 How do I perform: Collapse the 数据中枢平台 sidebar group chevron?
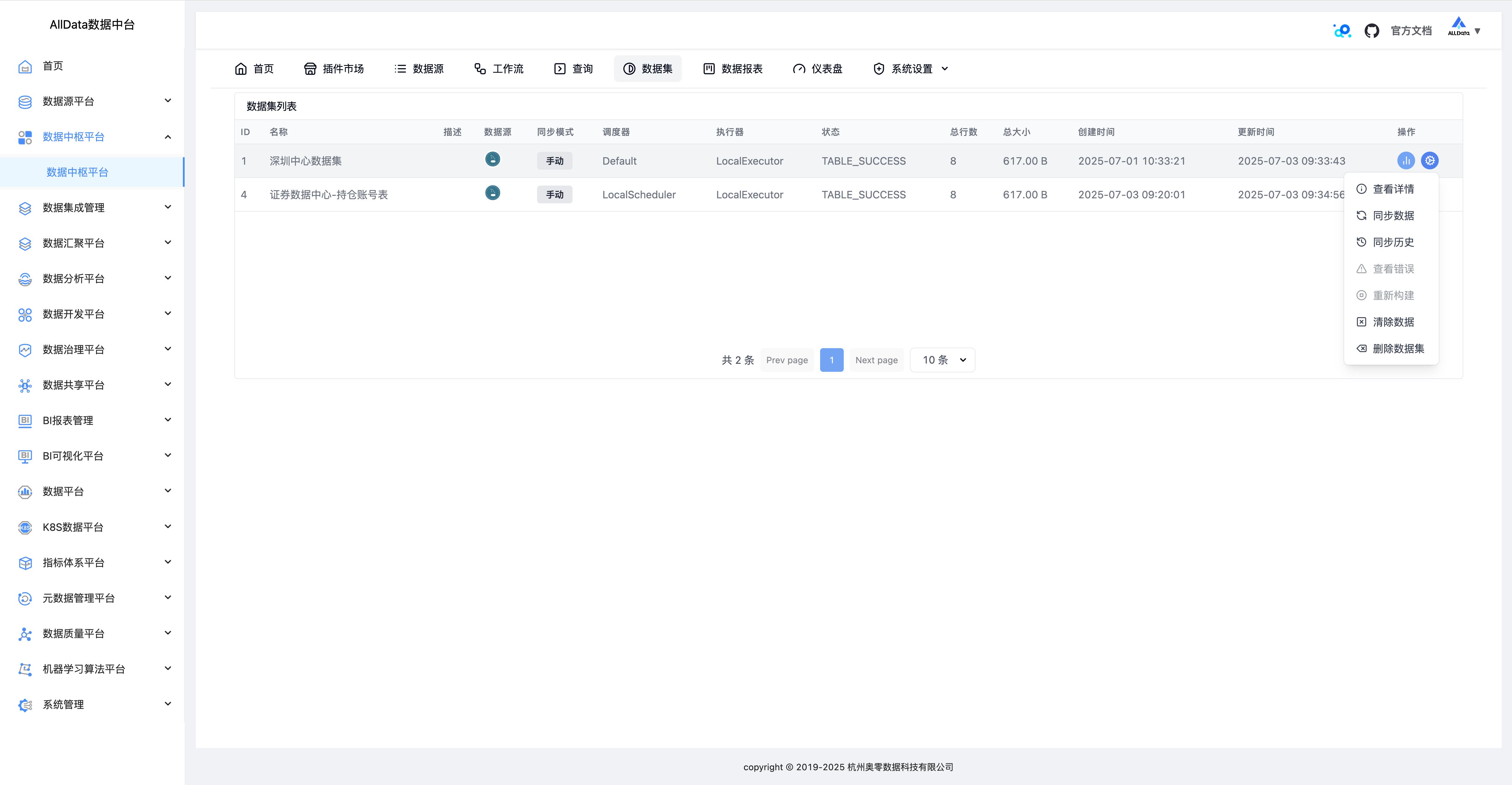168,137
